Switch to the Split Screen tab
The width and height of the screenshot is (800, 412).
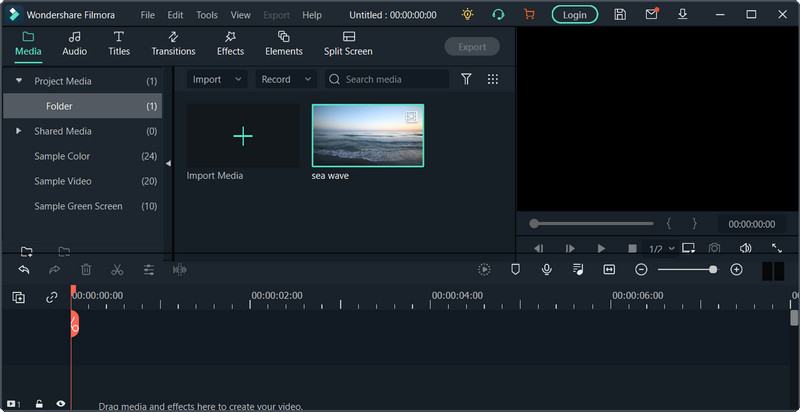pyautogui.click(x=348, y=44)
